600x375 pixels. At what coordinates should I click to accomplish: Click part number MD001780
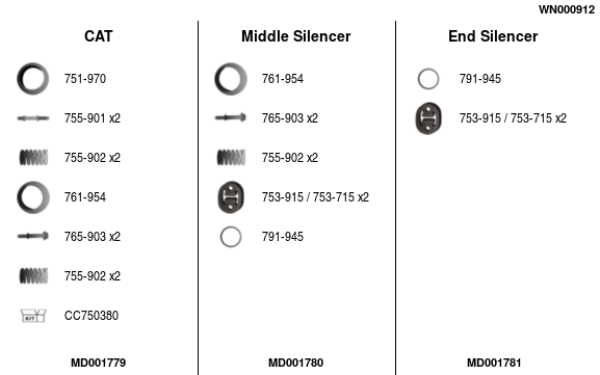coord(296,362)
